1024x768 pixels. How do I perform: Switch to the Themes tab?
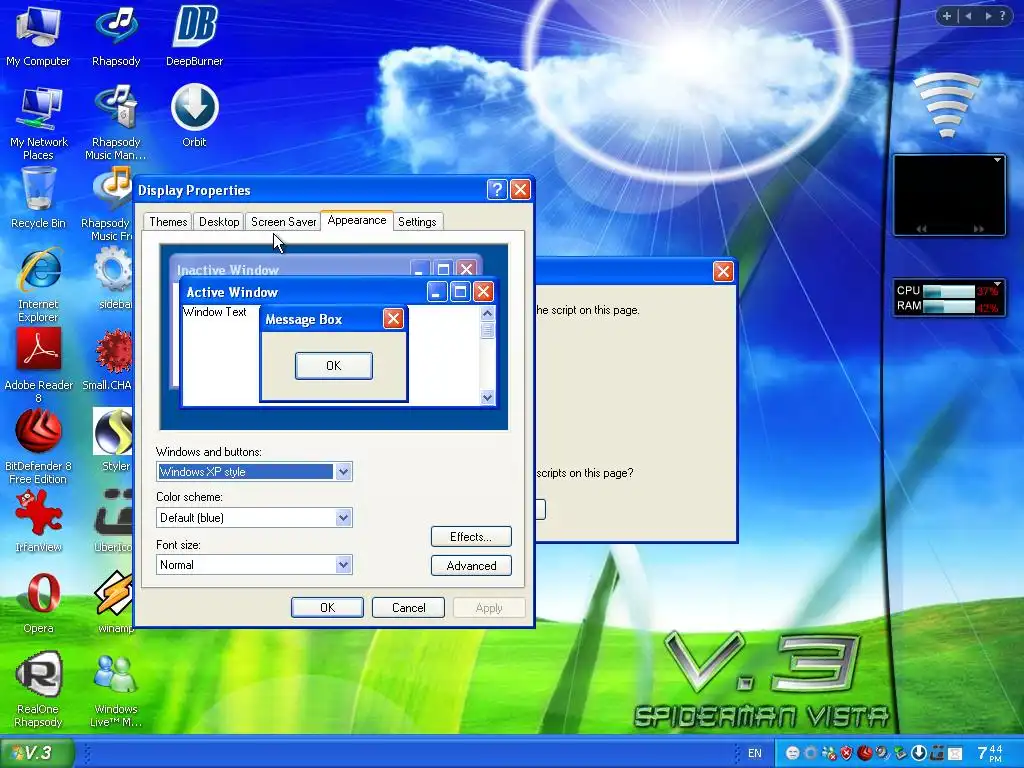point(168,221)
